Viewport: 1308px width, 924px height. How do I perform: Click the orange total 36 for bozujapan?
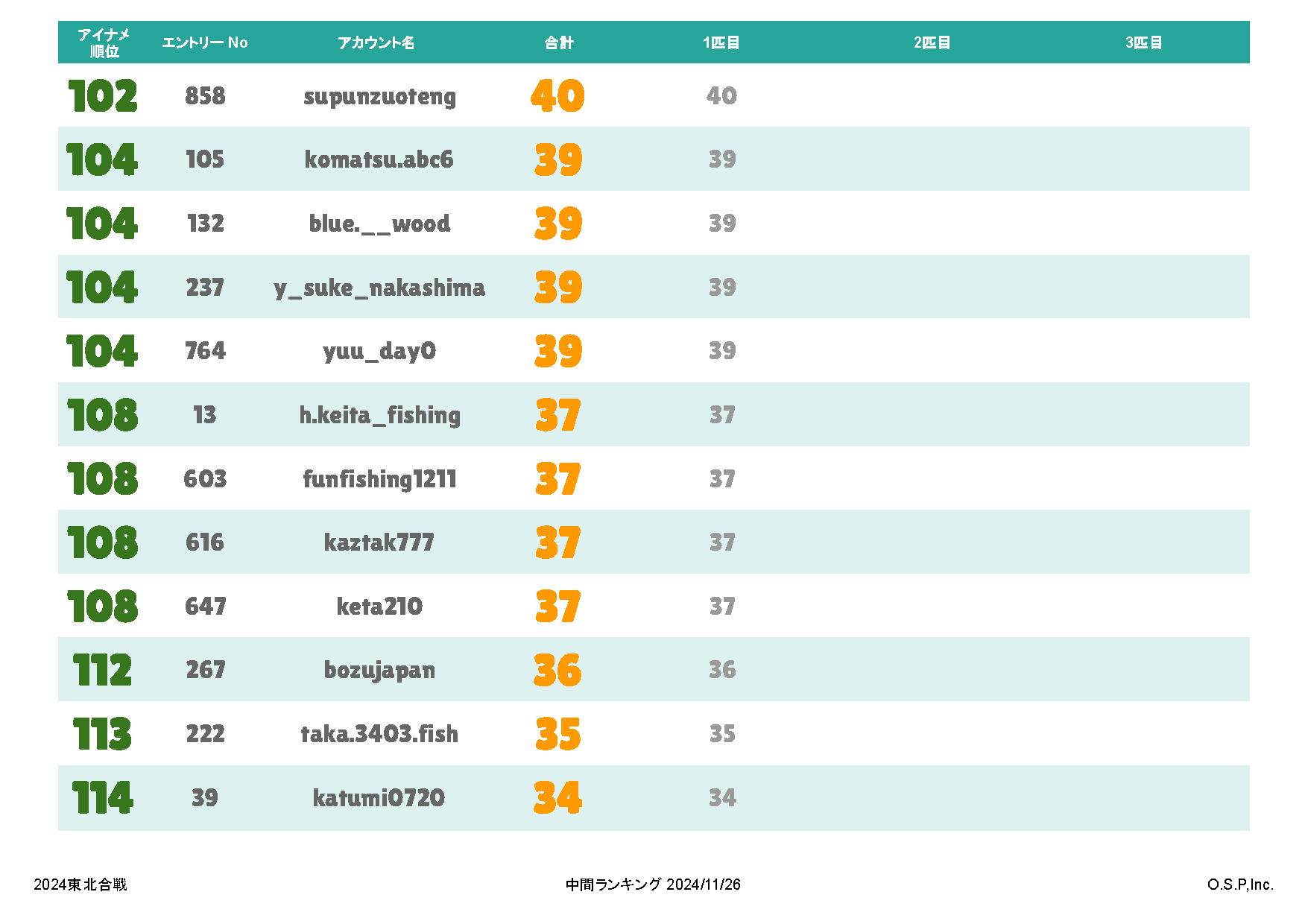pos(557,670)
